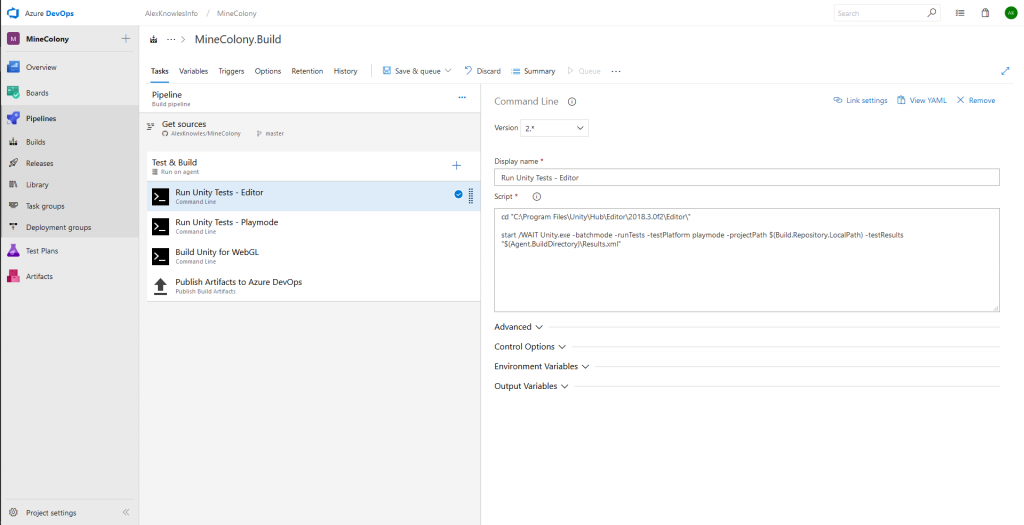Click the View YAML link
1024x525 pixels.
coord(921,100)
